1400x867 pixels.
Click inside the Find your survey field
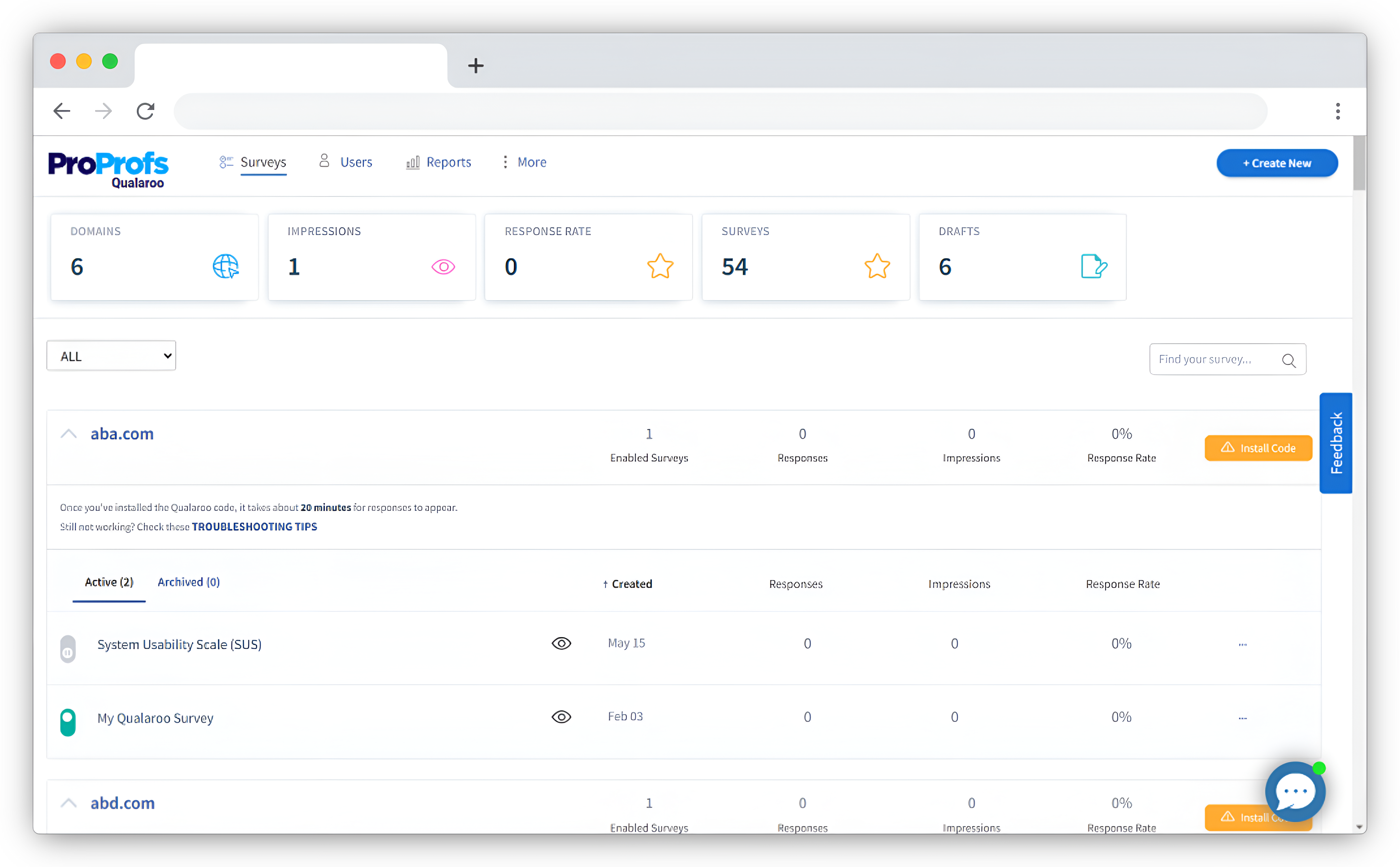point(1204,359)
